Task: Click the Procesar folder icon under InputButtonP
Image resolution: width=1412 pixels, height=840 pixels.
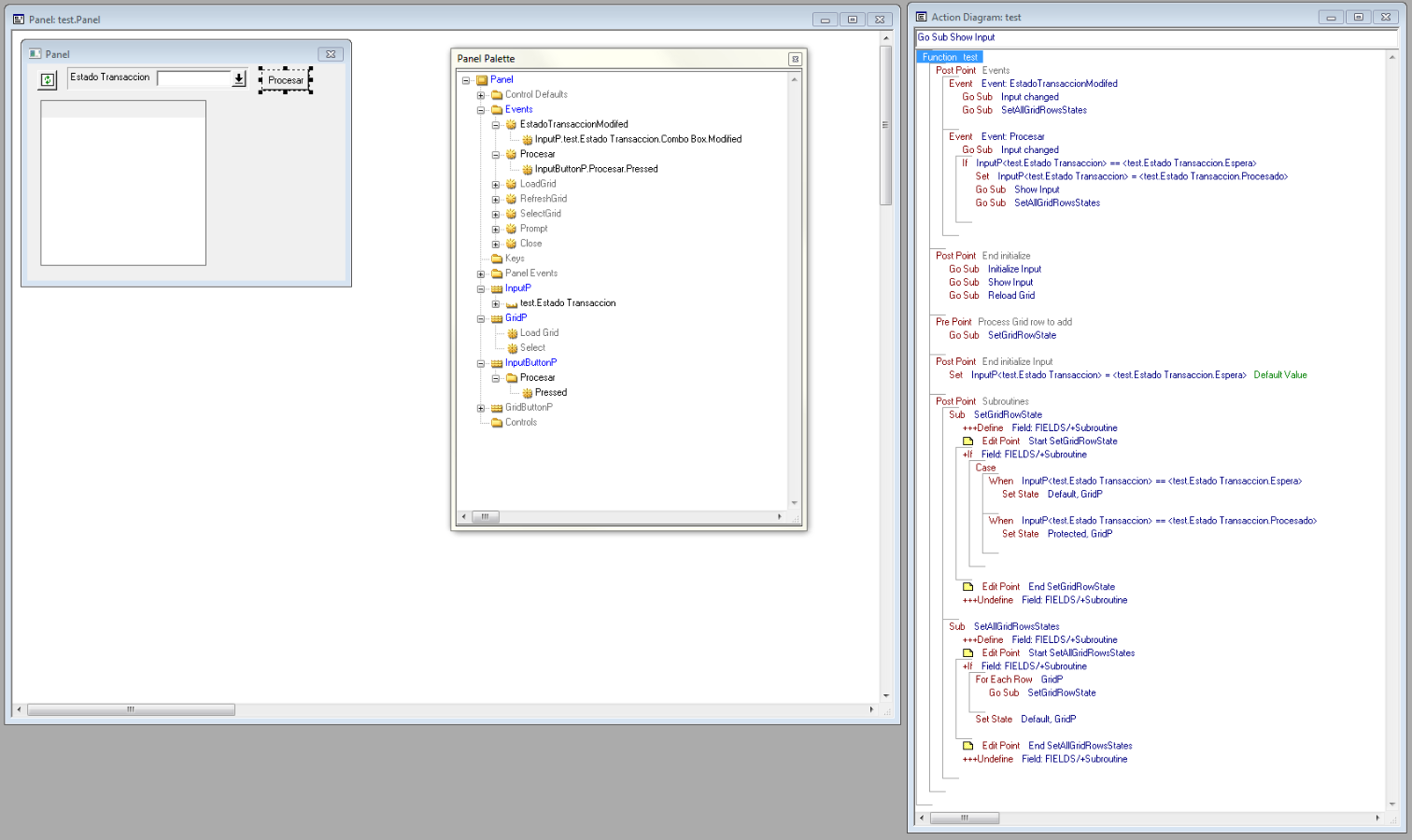Action: (512, 379)
